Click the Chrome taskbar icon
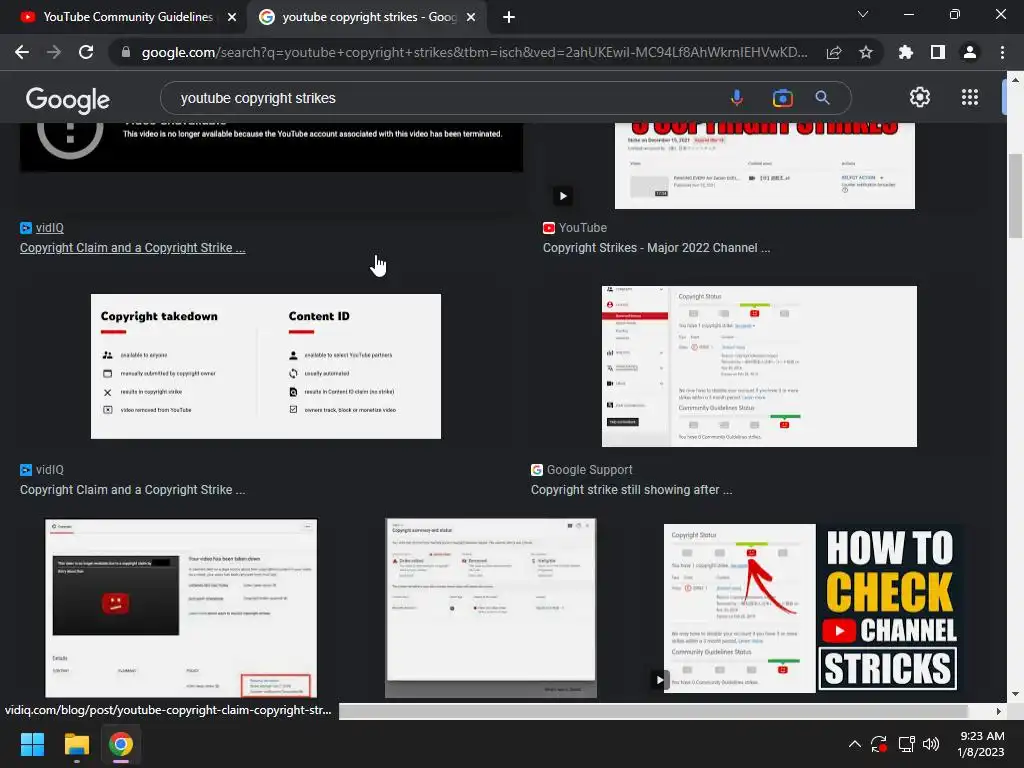This screenshot has height=768, width=1024. (121, 744)
